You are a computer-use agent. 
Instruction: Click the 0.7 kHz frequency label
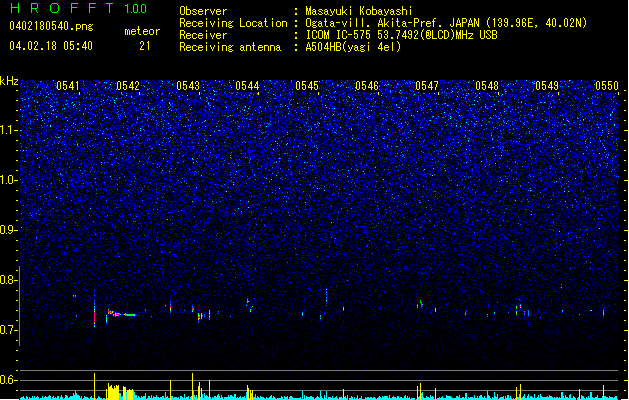9,330
